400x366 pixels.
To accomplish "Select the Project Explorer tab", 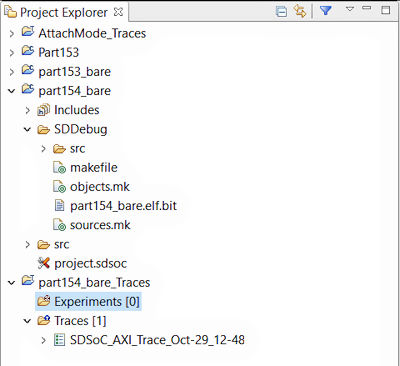I will tap(64, 13).
